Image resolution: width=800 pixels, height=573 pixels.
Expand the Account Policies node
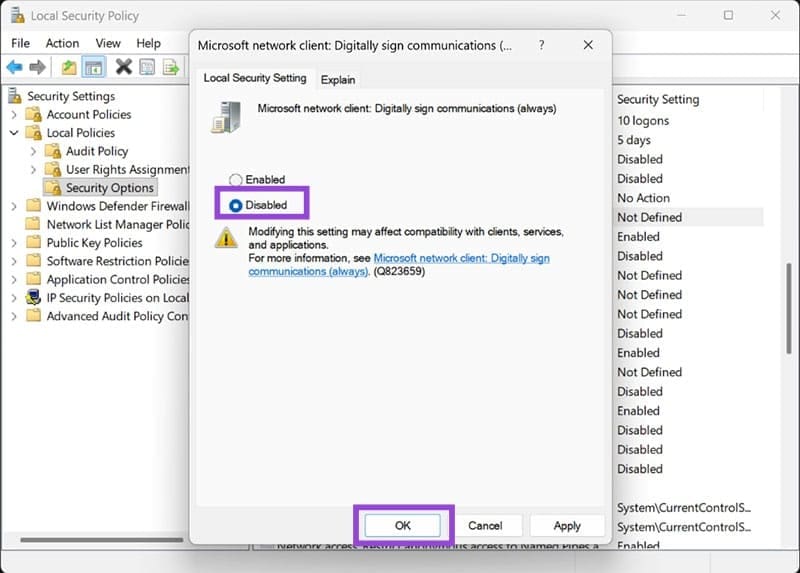[x=14, y=115]
